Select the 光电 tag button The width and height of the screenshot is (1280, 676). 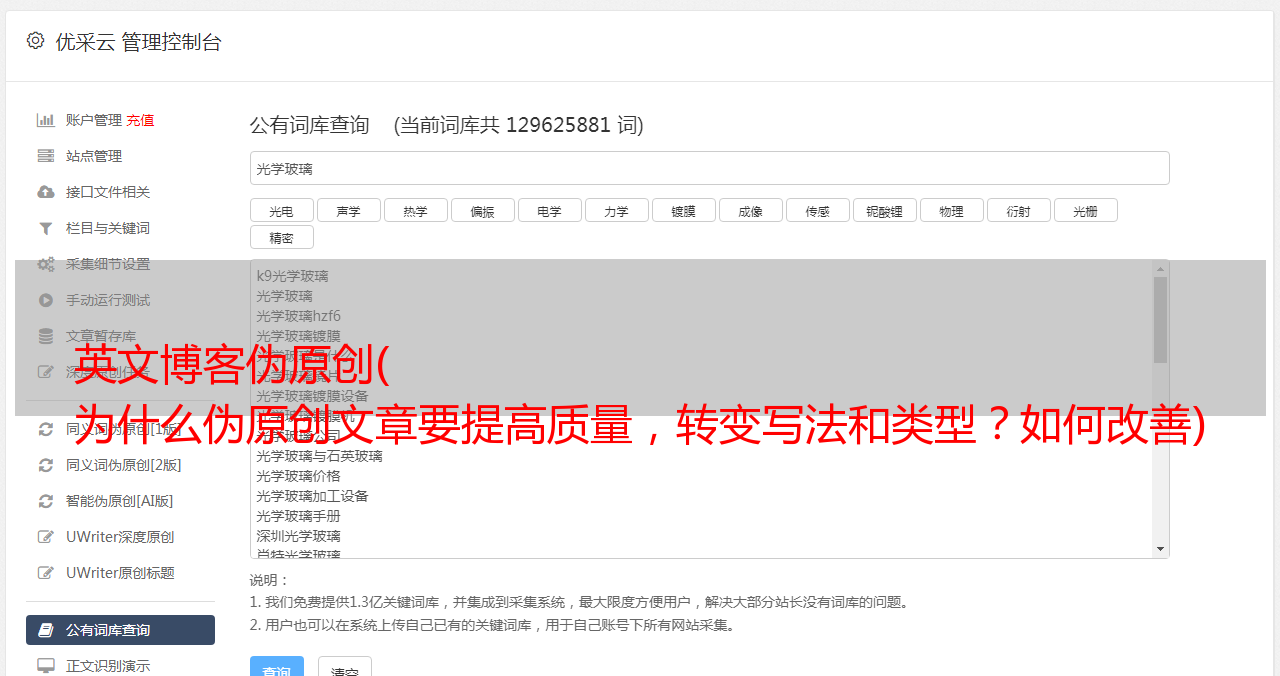tap(282, 210)
